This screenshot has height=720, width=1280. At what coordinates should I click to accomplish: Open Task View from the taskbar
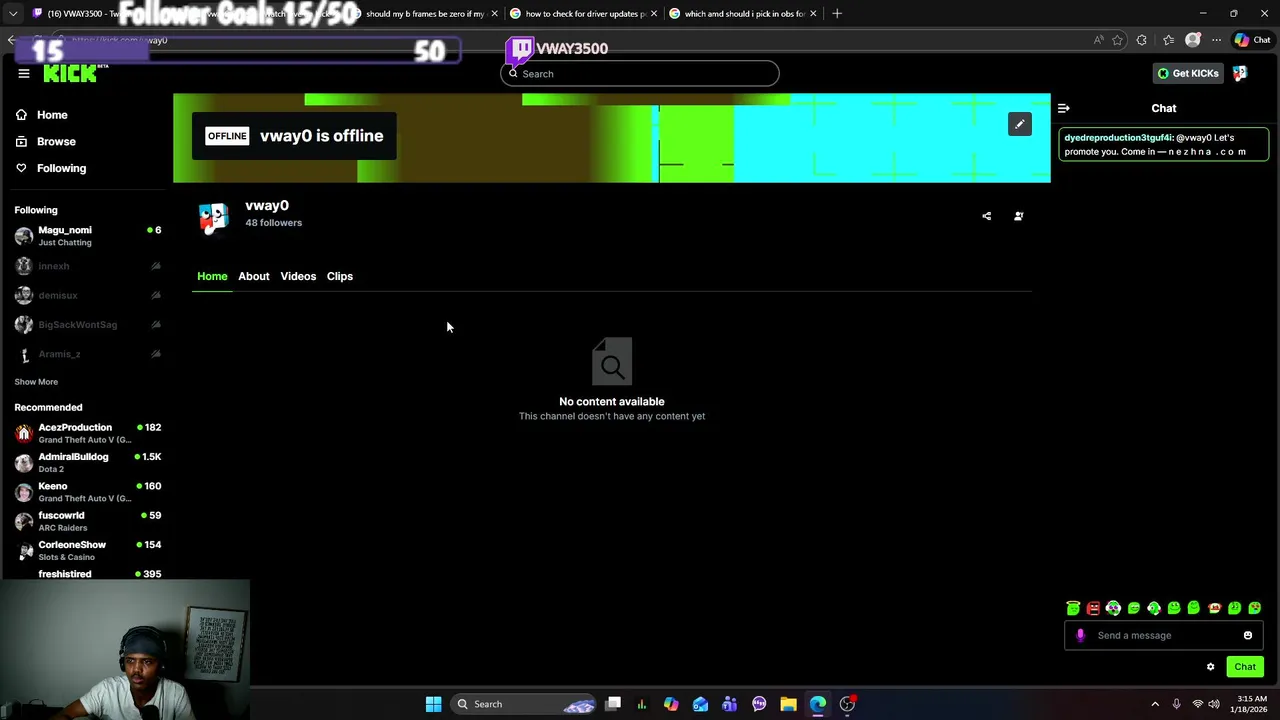[613, 704]
